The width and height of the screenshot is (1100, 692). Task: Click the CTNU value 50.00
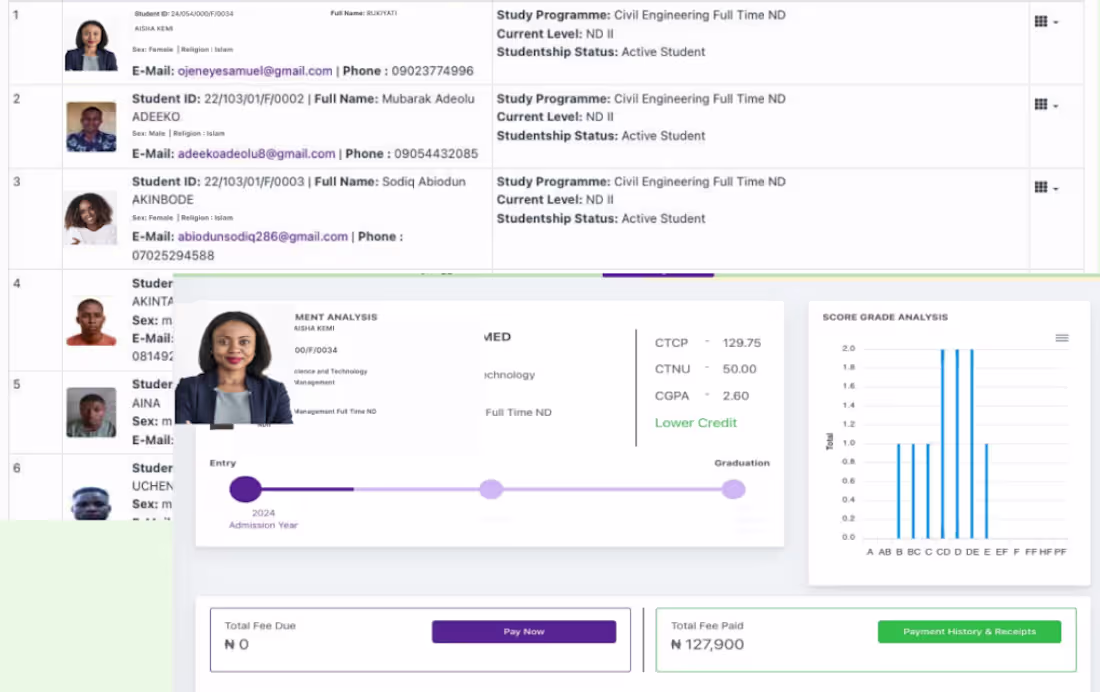[x=739, y=369]
